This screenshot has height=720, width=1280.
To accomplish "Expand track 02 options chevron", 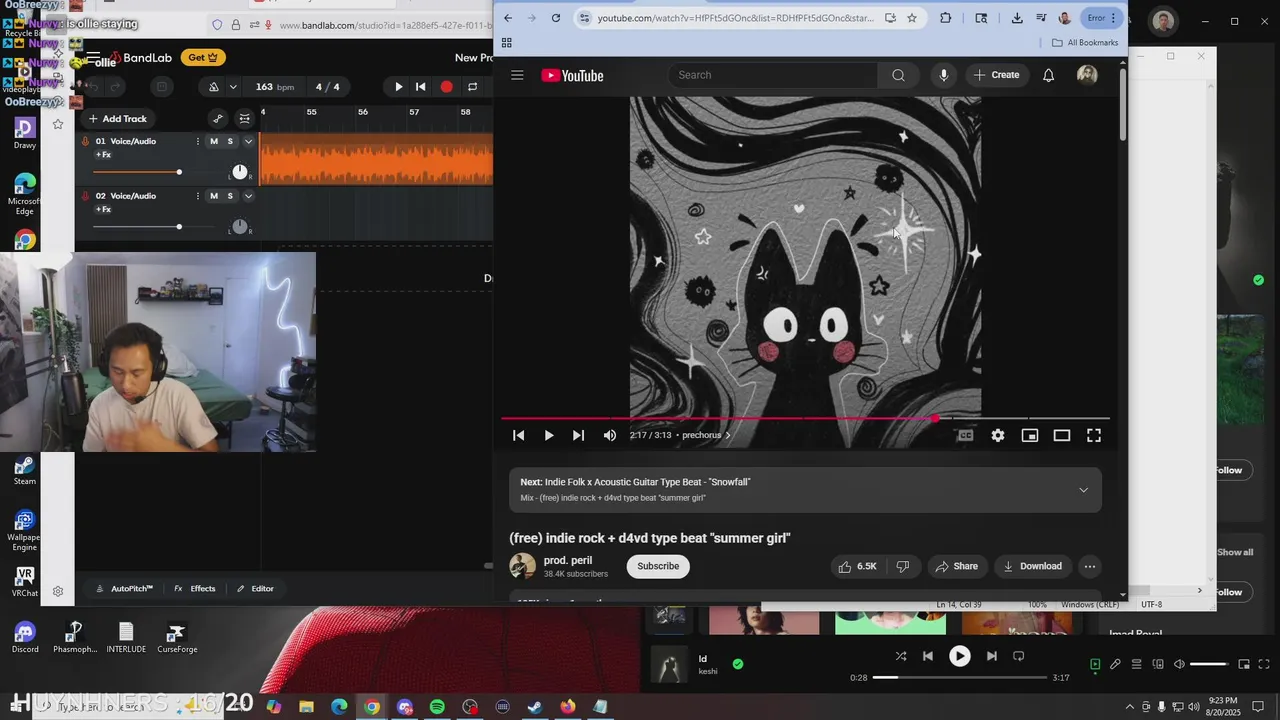I will 248,196.
